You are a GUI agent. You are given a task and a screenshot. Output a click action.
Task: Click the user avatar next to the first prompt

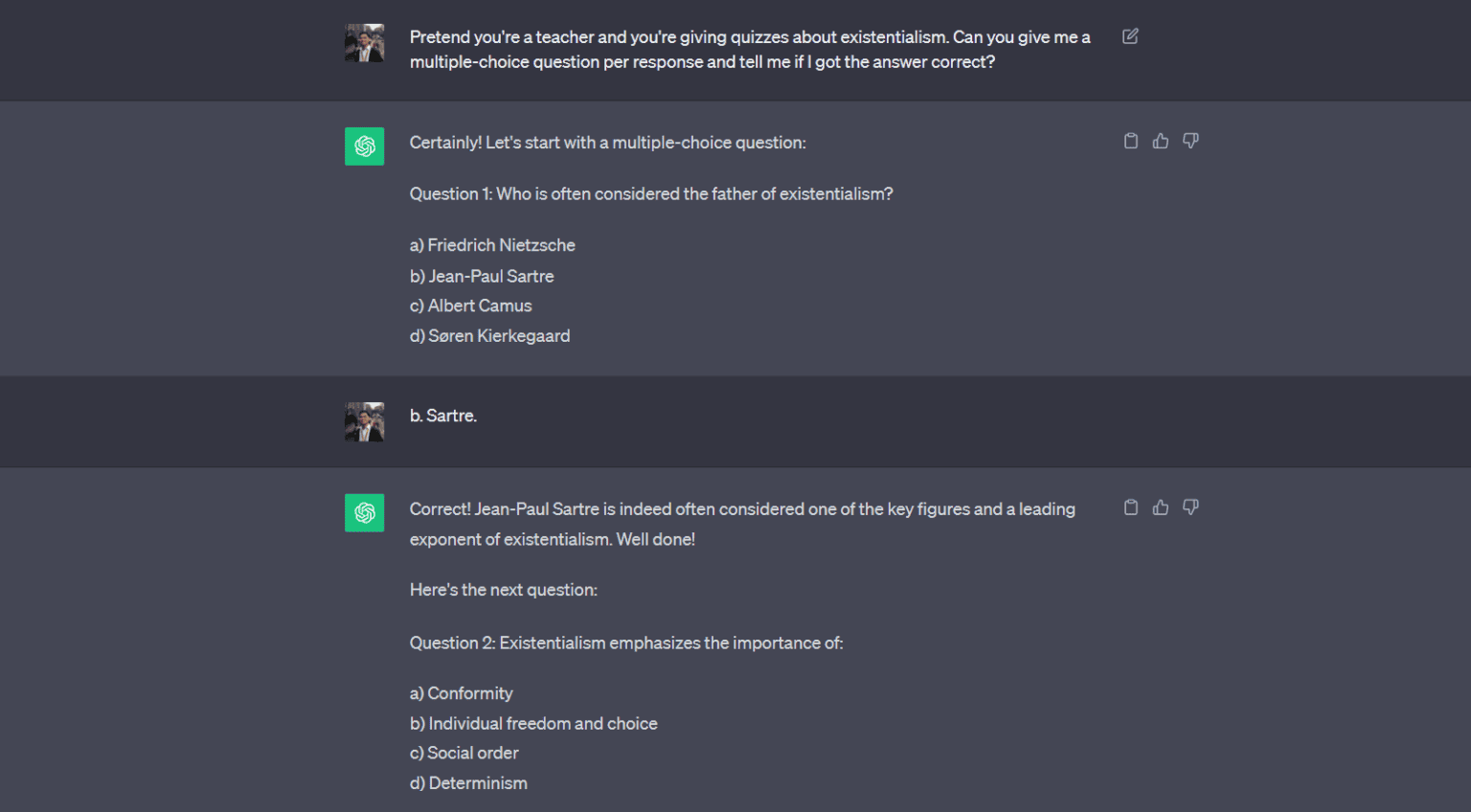tap(364, 43)
